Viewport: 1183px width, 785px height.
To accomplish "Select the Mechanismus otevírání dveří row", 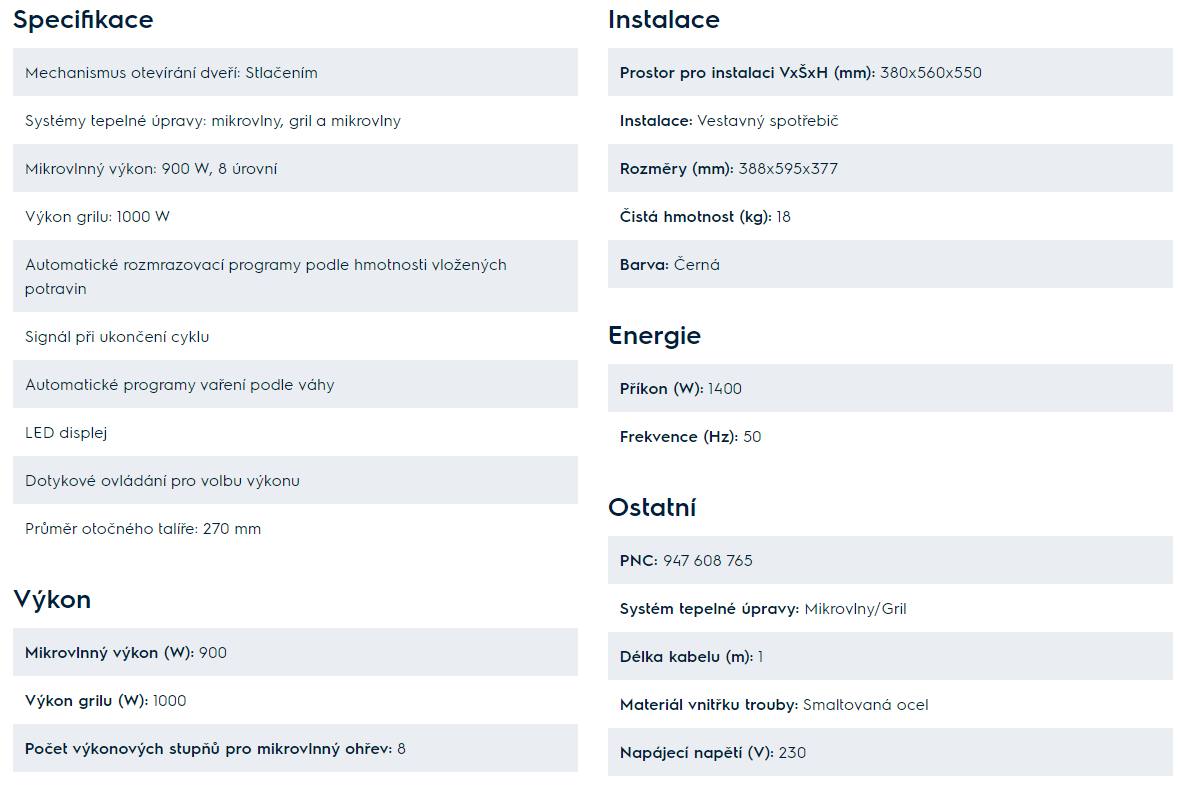I will point(295,72).
